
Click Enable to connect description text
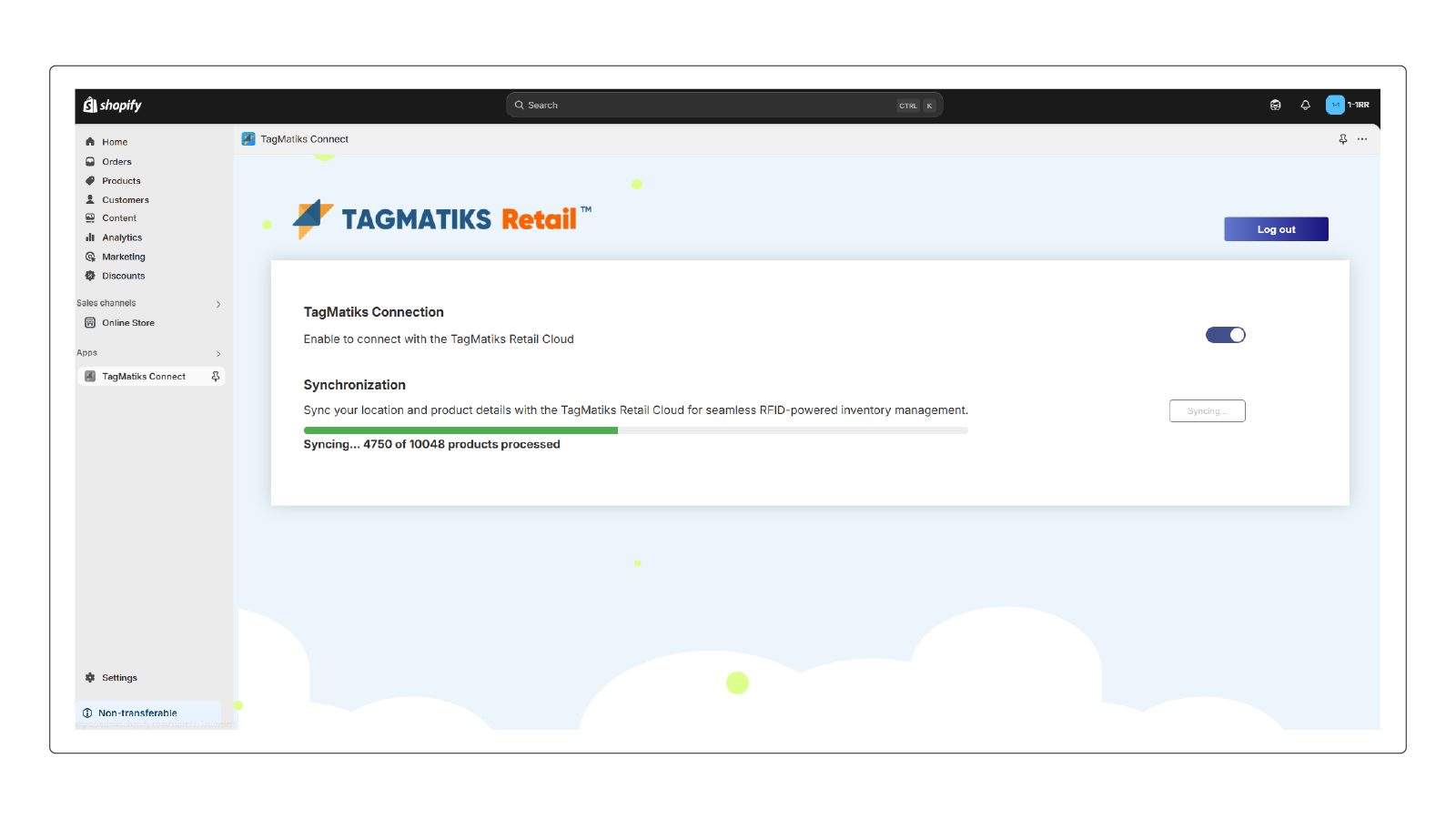point(439,339)
